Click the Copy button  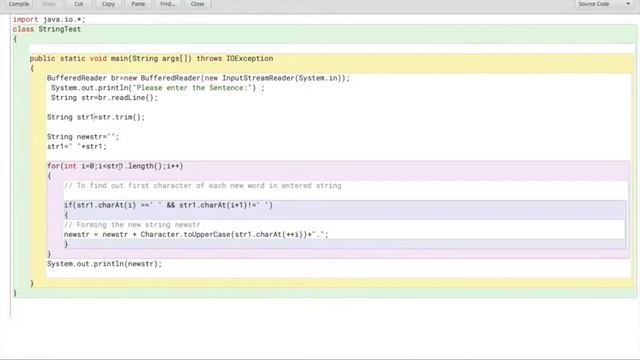pos(108,4)
